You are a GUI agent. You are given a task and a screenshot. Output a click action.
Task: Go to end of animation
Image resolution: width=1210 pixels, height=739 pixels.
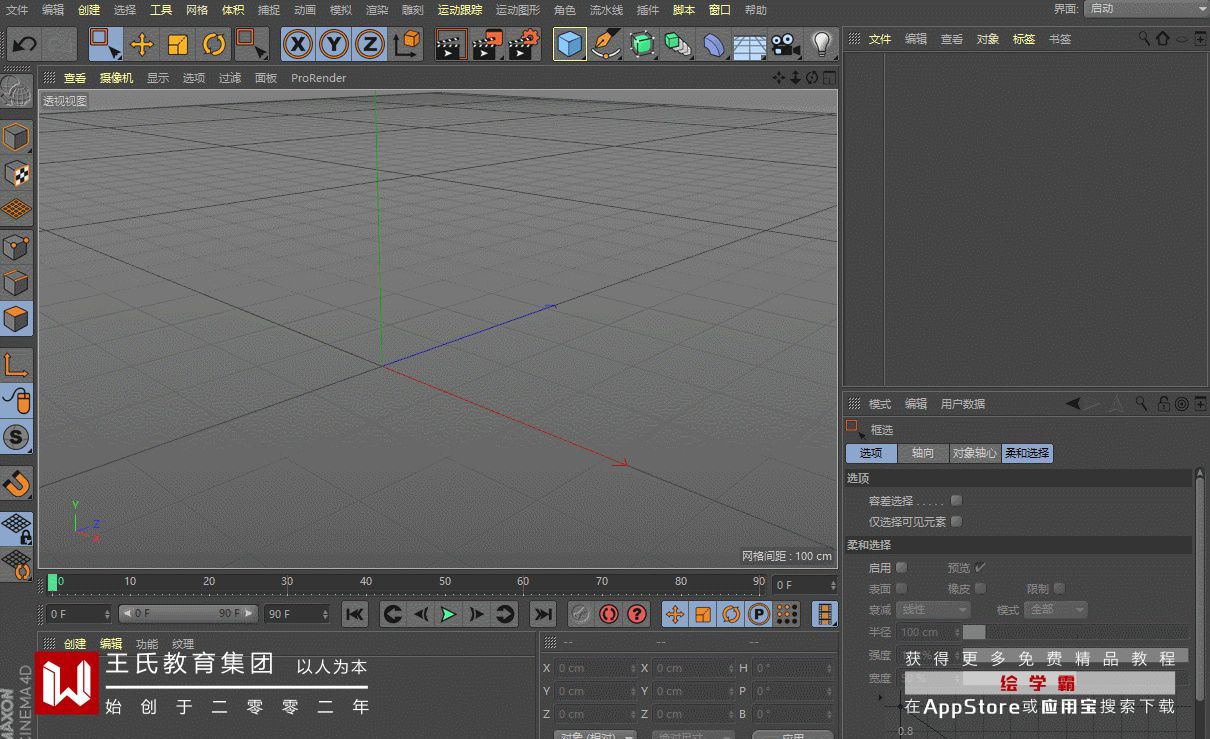543,614
